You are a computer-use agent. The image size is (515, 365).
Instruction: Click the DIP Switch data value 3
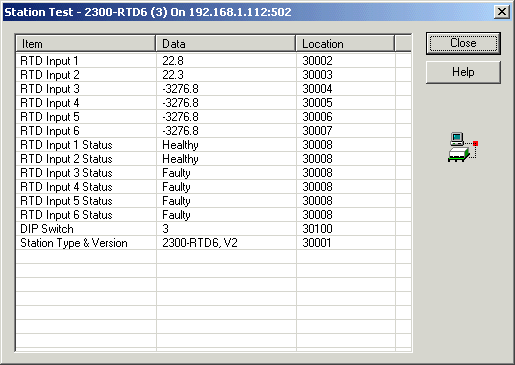pyautogui.click(x=166, y=229)
